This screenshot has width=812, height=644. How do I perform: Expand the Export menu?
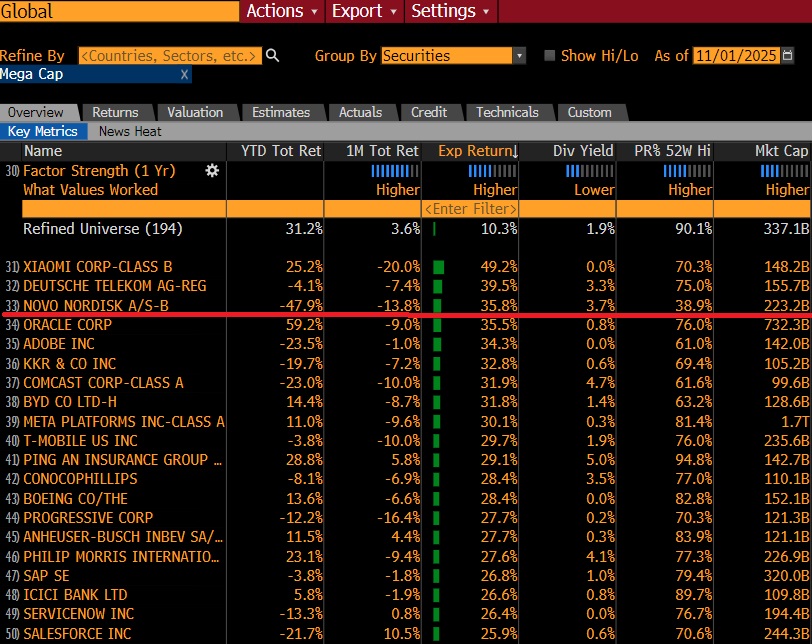tap(364, 11)
